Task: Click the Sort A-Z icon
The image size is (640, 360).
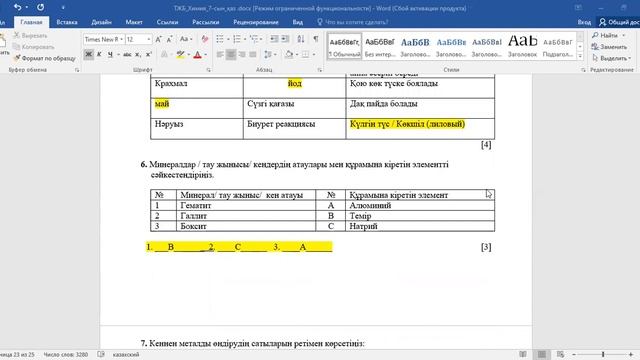Action: point(301,39)
